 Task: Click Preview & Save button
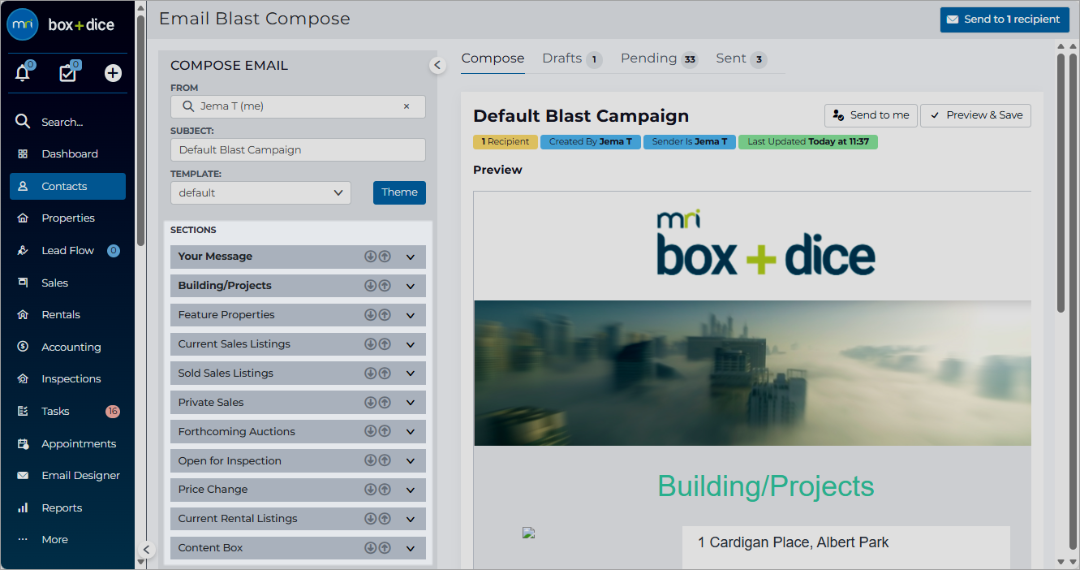[x=975, y=116]
